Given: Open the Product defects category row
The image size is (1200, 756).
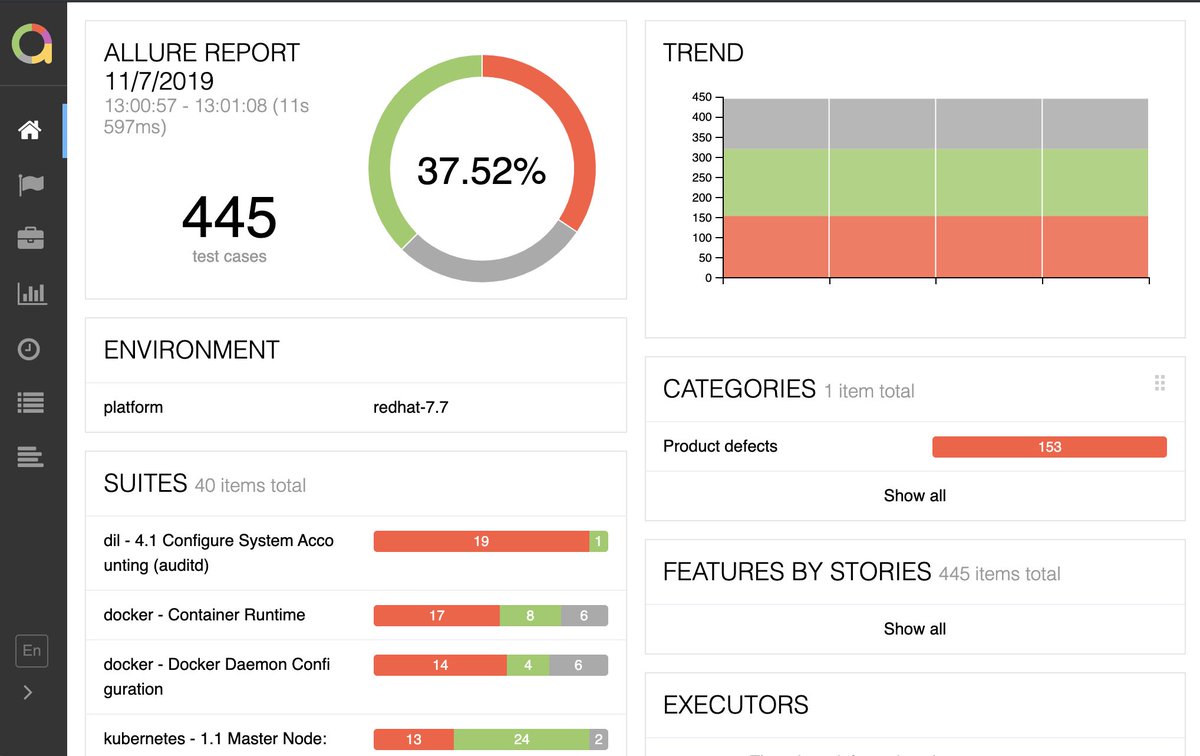Looking at the screenshot, I should 915,447.
